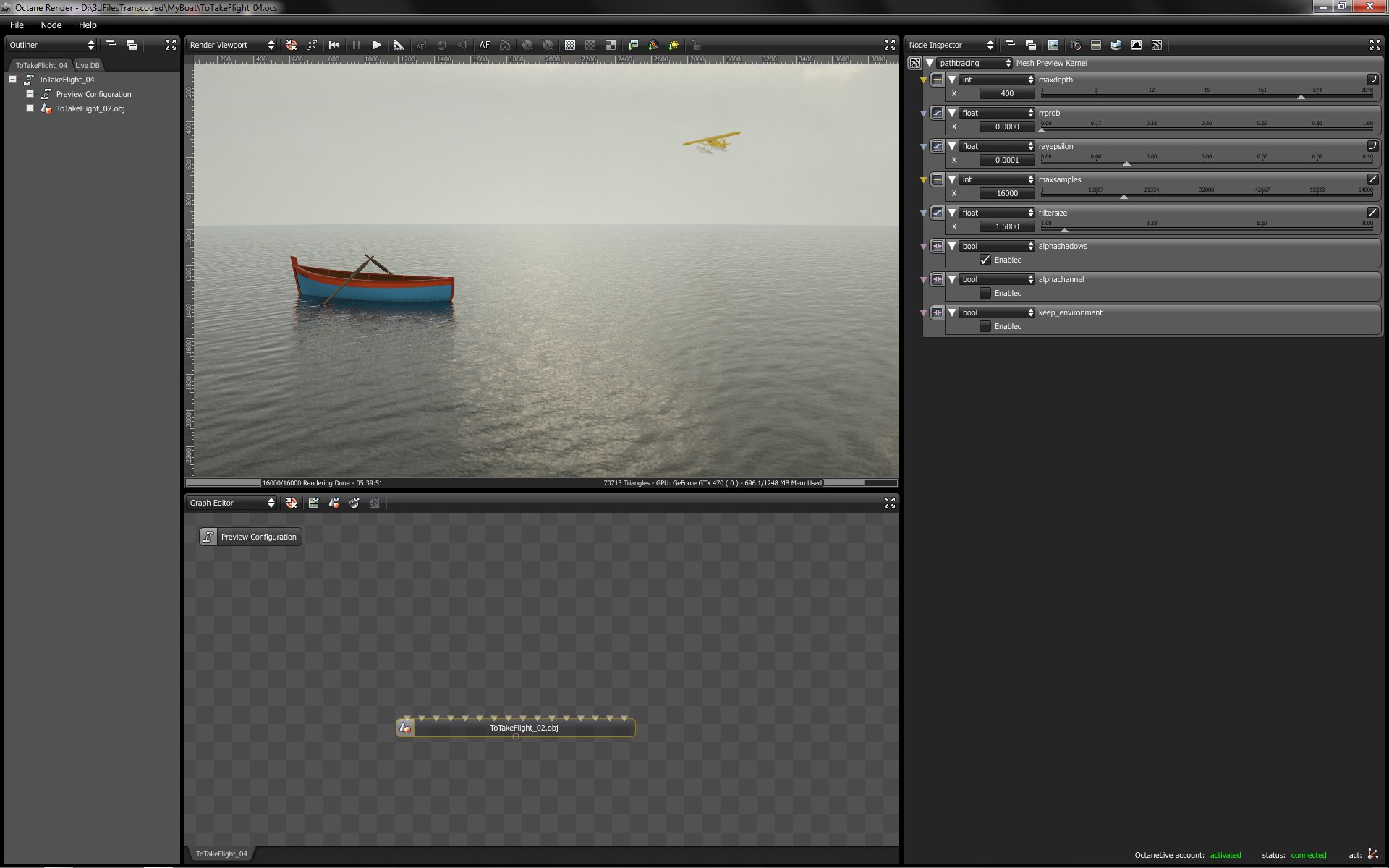Switch to the Live DB tab
Image resolution: width=1389 pixels, height=868 pixels.
pos(88,65)
